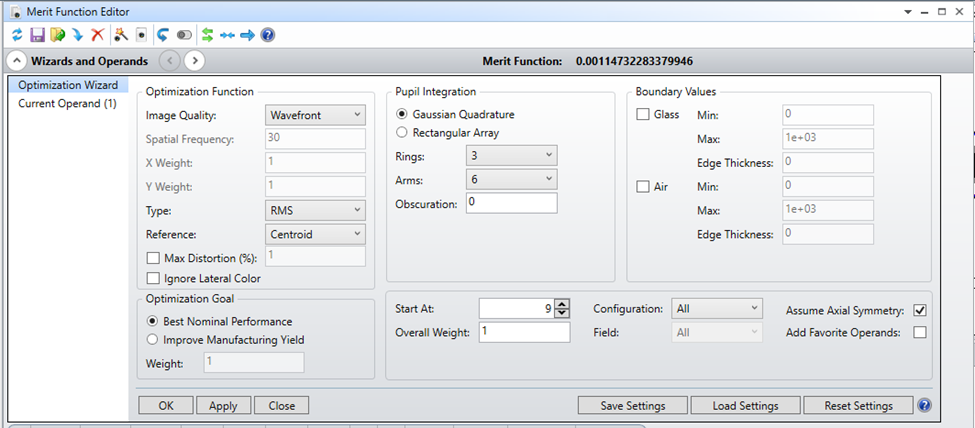Increase Start At with up stepper arrow
Image resolution: width=975 pixels, height=428 pixels.
click(x=561, y=304)
